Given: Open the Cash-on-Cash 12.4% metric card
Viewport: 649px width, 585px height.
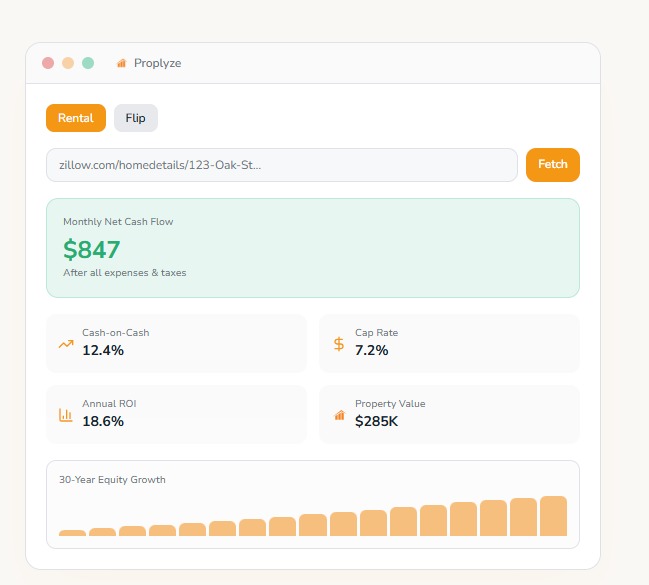Looking at the screenshot, I should [176, 343].
